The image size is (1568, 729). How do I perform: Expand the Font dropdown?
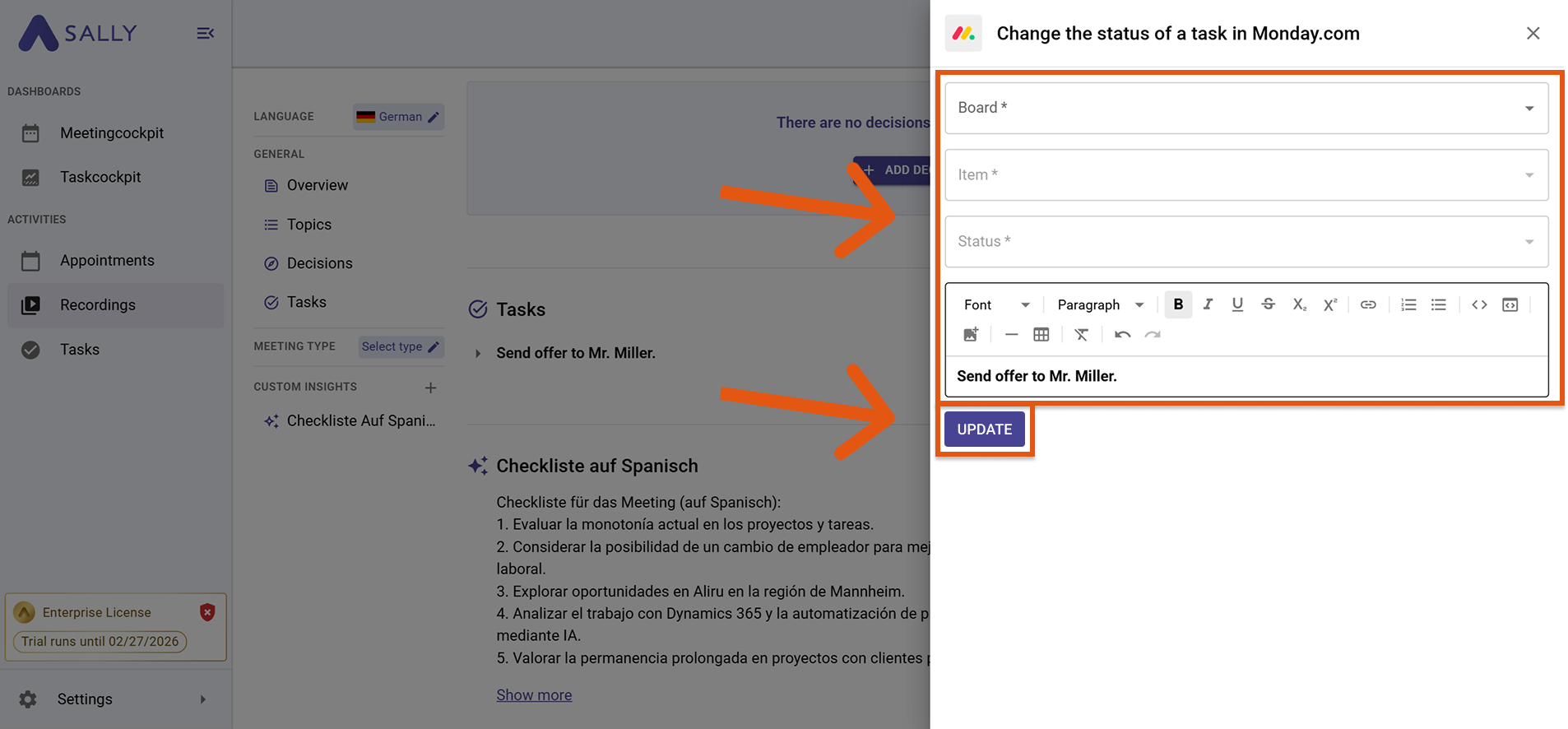click(996, 304)
